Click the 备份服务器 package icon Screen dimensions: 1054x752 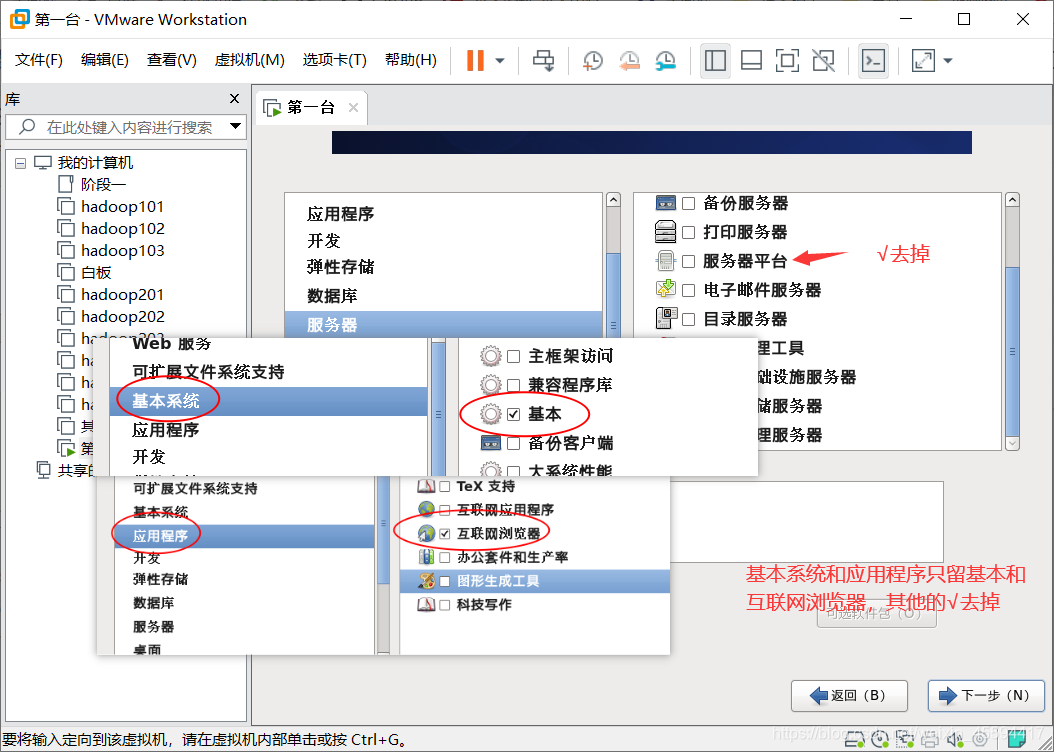click(x=665, y=203)
